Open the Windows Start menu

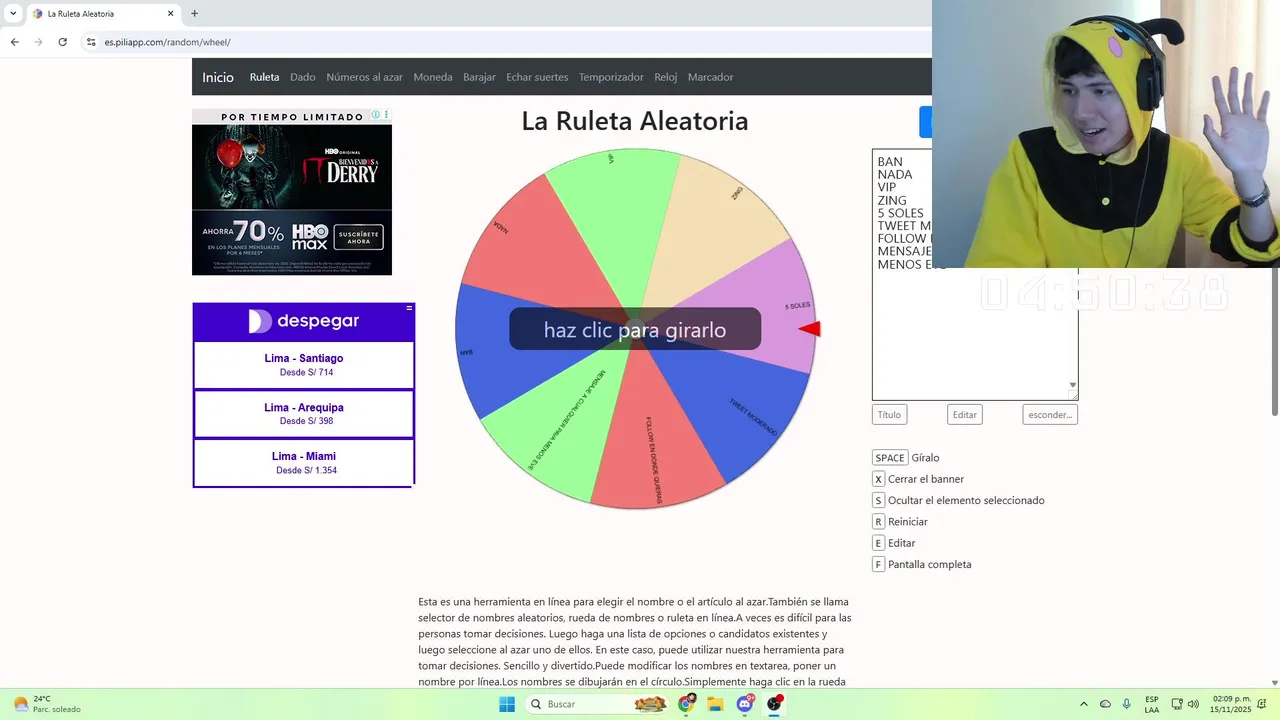pos(507,704)
